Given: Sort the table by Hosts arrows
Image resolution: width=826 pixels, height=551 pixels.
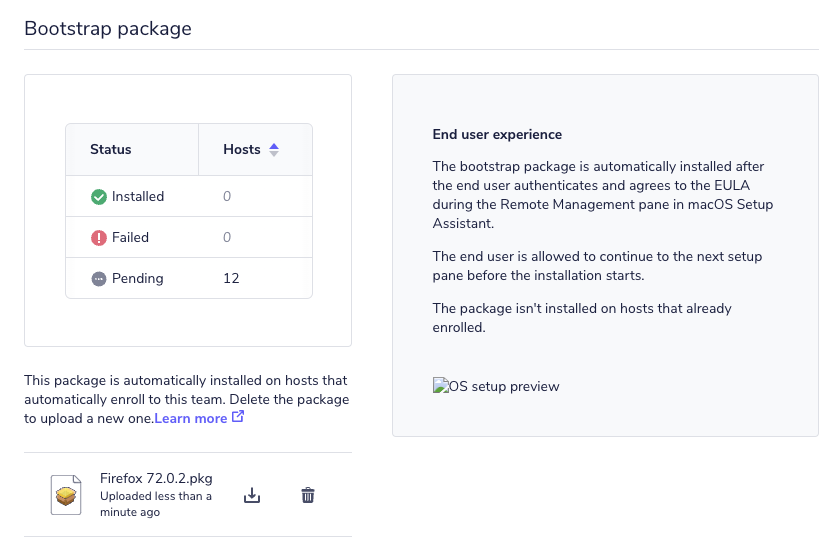Looking at the screenshot, I should [x=274, y=150].
